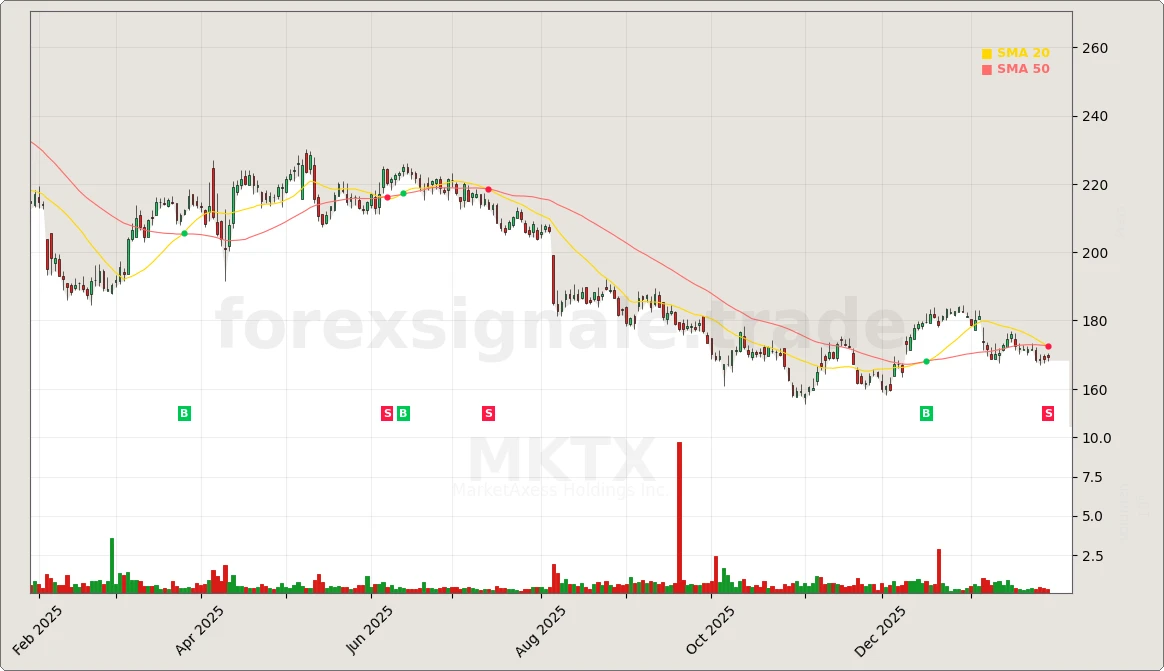Click the red endpoint dot on the SMA 50 line
Viewport: 1164px width, 671px height.
(1048, 345)
